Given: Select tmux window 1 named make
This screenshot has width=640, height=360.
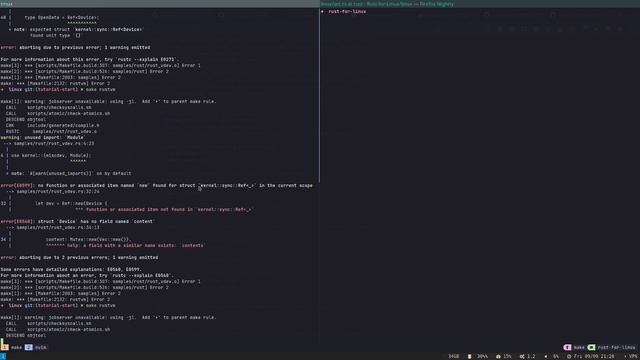Looking at the screenshot, I should click(x=11, y=347).
